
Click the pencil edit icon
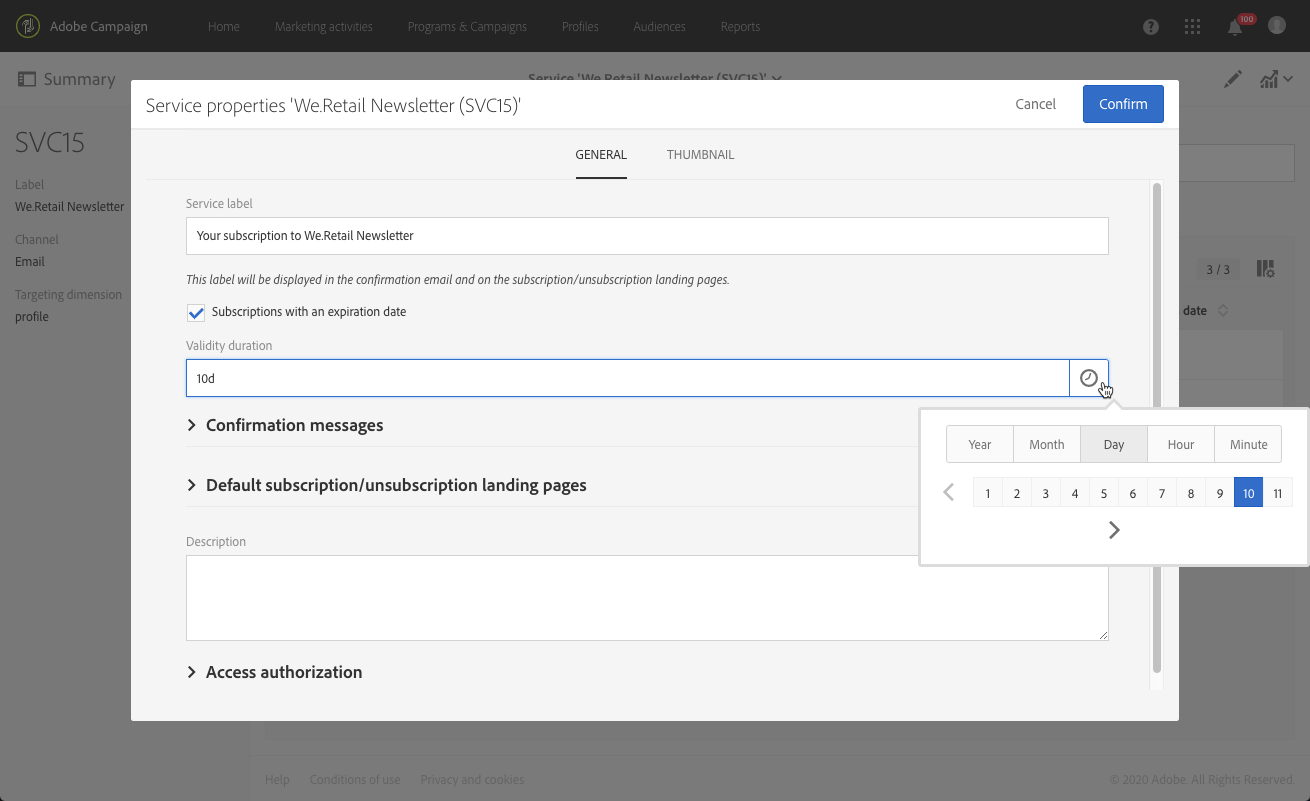[1233, 79]
